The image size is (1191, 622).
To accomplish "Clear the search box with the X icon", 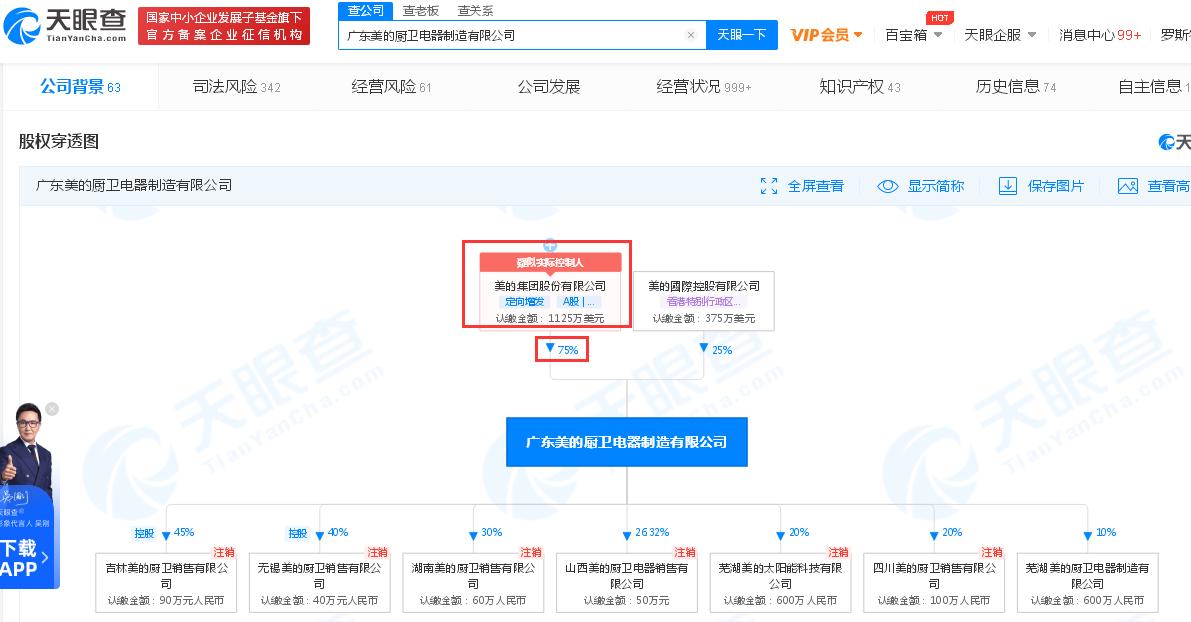I will pos(690,35).
